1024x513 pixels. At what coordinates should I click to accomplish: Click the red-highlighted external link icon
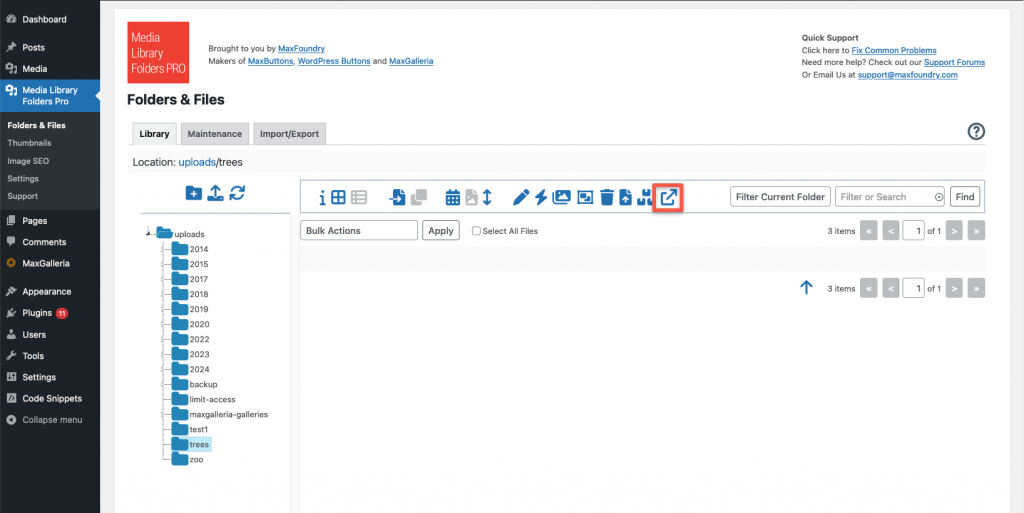click(668, 197)
